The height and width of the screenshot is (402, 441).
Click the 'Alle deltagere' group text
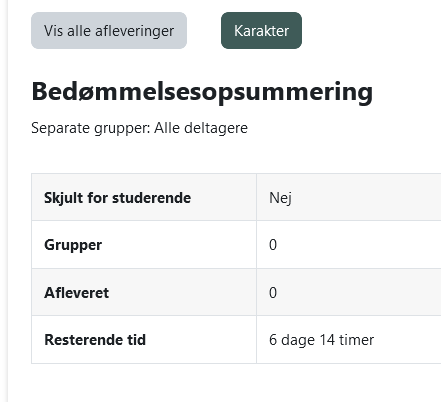(x=201, y=128)
